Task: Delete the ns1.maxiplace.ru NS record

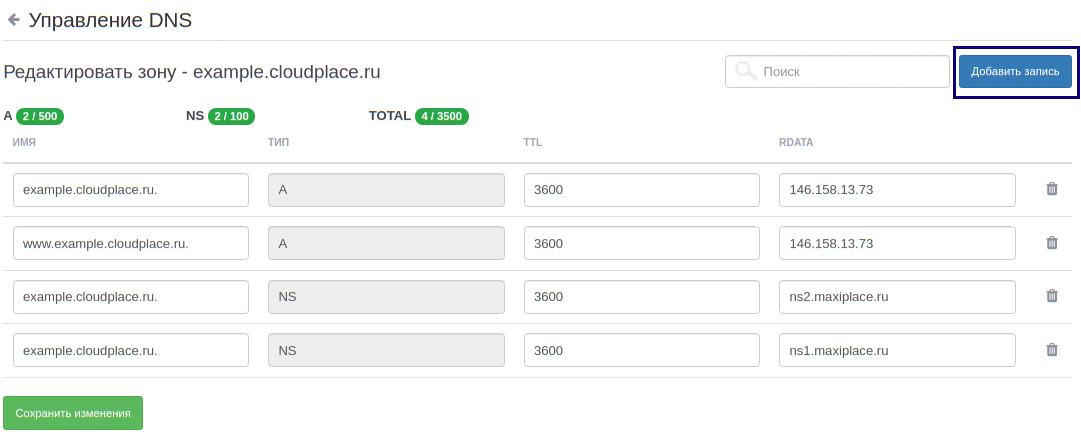Action: (1052, 349)
